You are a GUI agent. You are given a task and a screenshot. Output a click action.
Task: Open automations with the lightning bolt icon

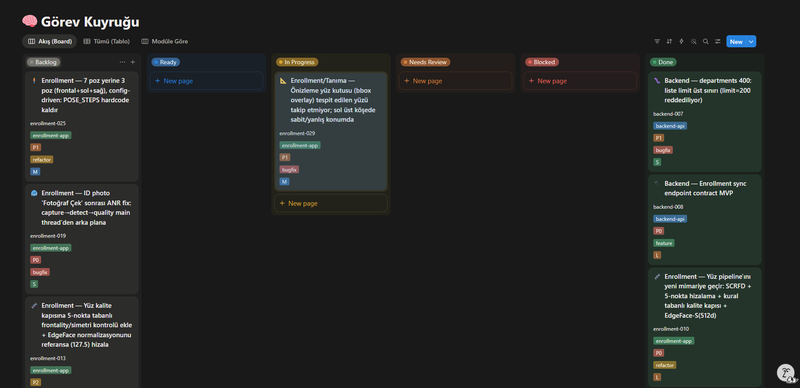point(681,41)
